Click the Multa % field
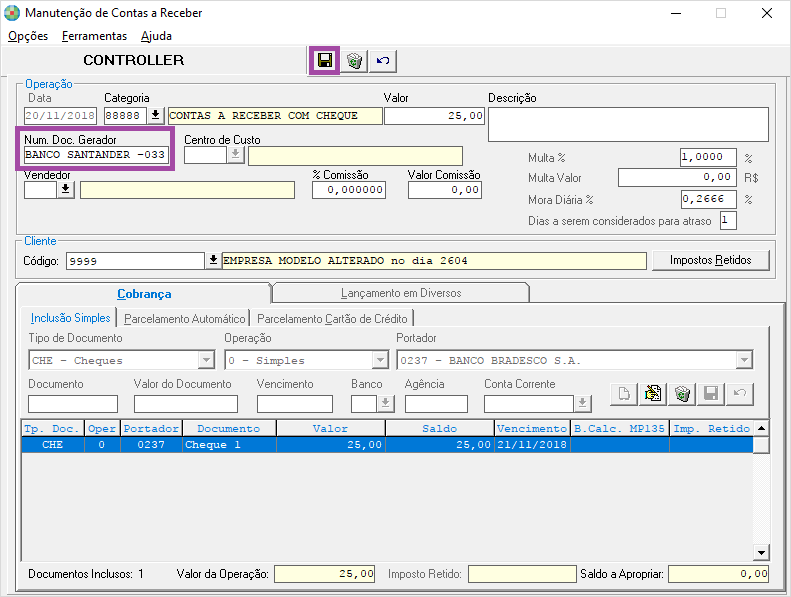The width and height of the screenshot is (791, 597). coord(708,157)
